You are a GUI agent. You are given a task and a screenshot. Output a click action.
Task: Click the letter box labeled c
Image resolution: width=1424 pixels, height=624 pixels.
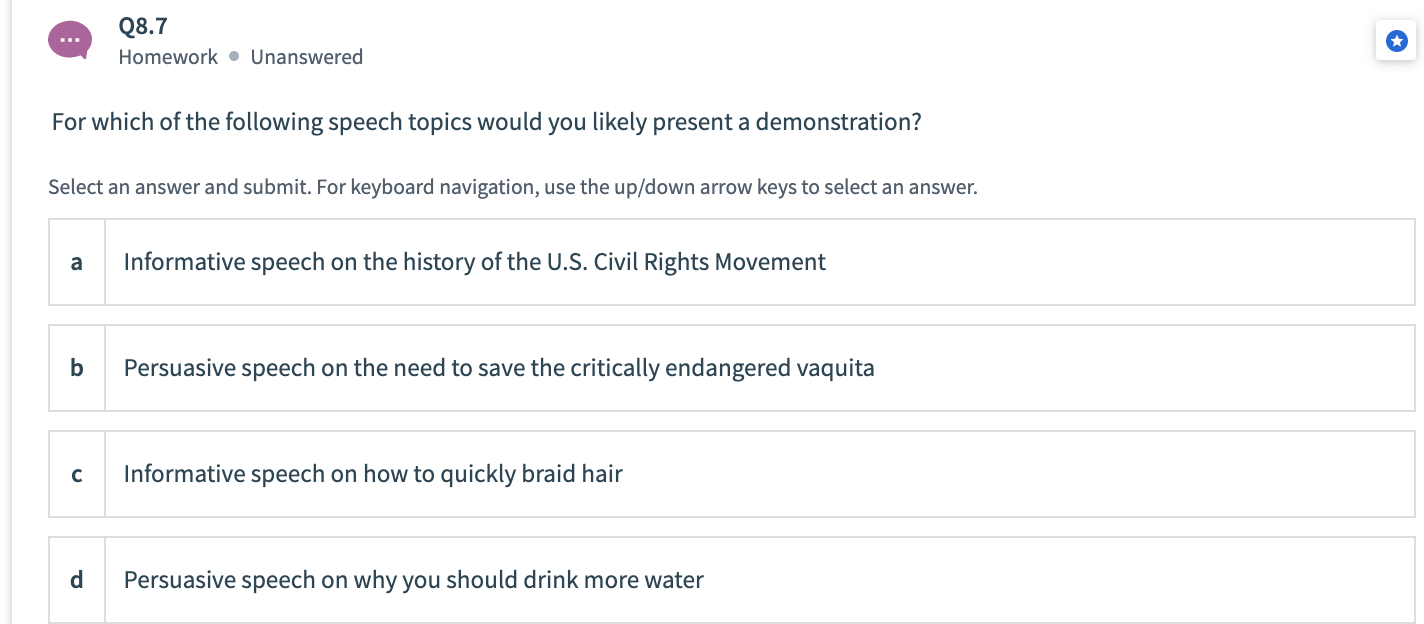[76, 474]
